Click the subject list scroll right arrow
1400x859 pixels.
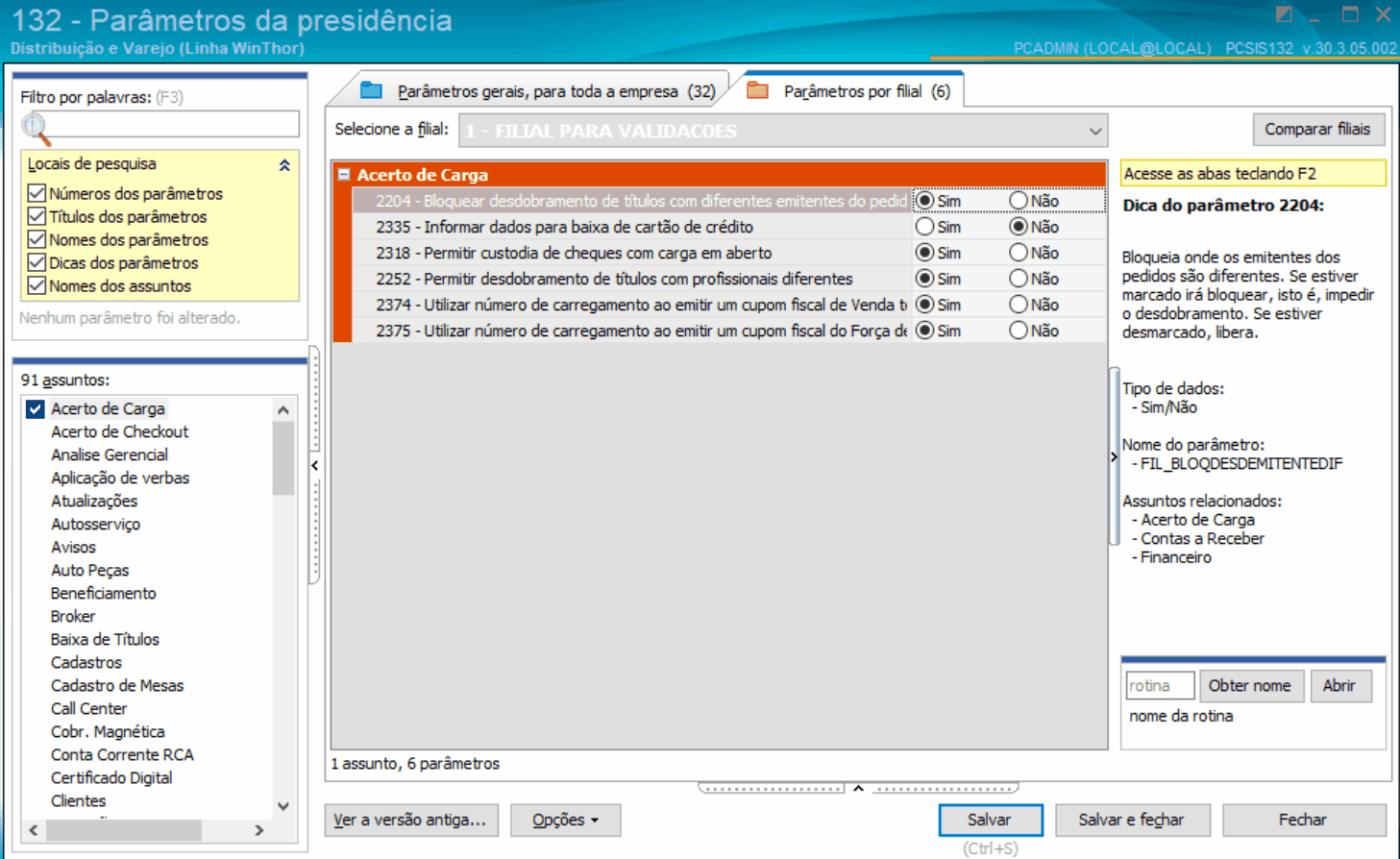pyautogui.click(x=258, y=830)
